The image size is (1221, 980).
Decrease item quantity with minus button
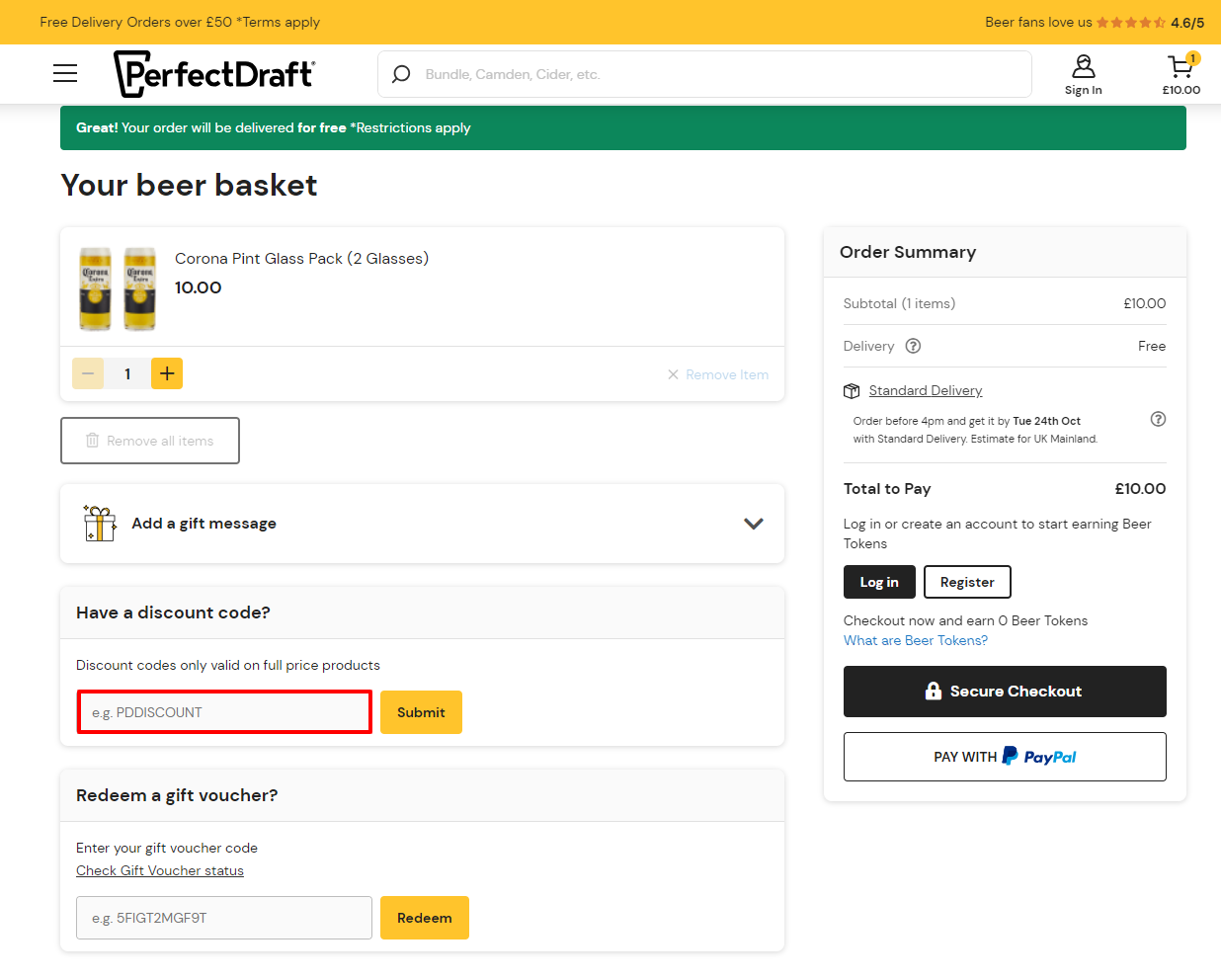[88, 373]
